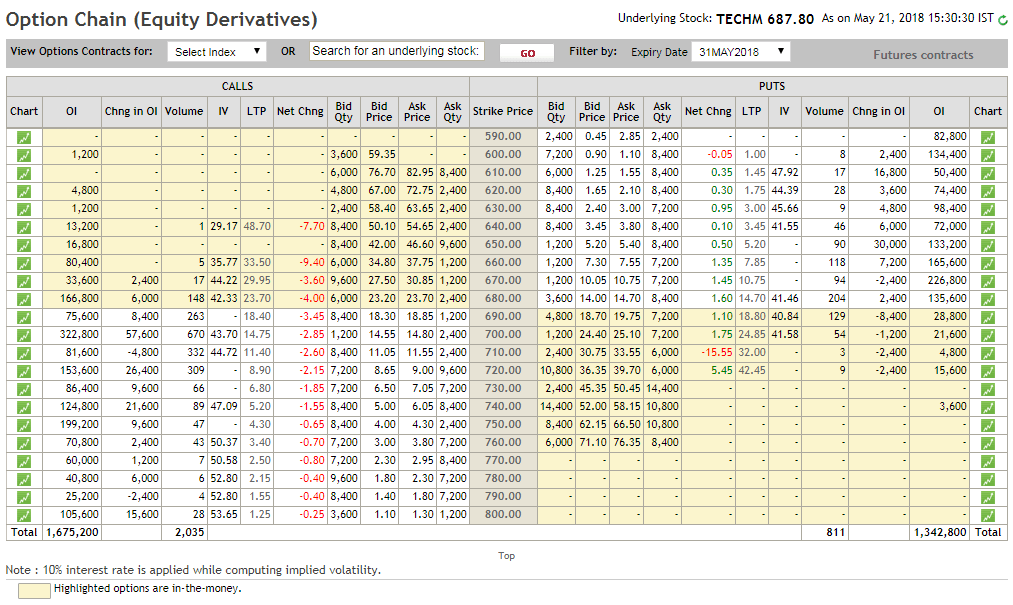Open calls chart icon for strike 700.00
The width and height of the screenshot is (1013, 605).
(x=24, y=335)
